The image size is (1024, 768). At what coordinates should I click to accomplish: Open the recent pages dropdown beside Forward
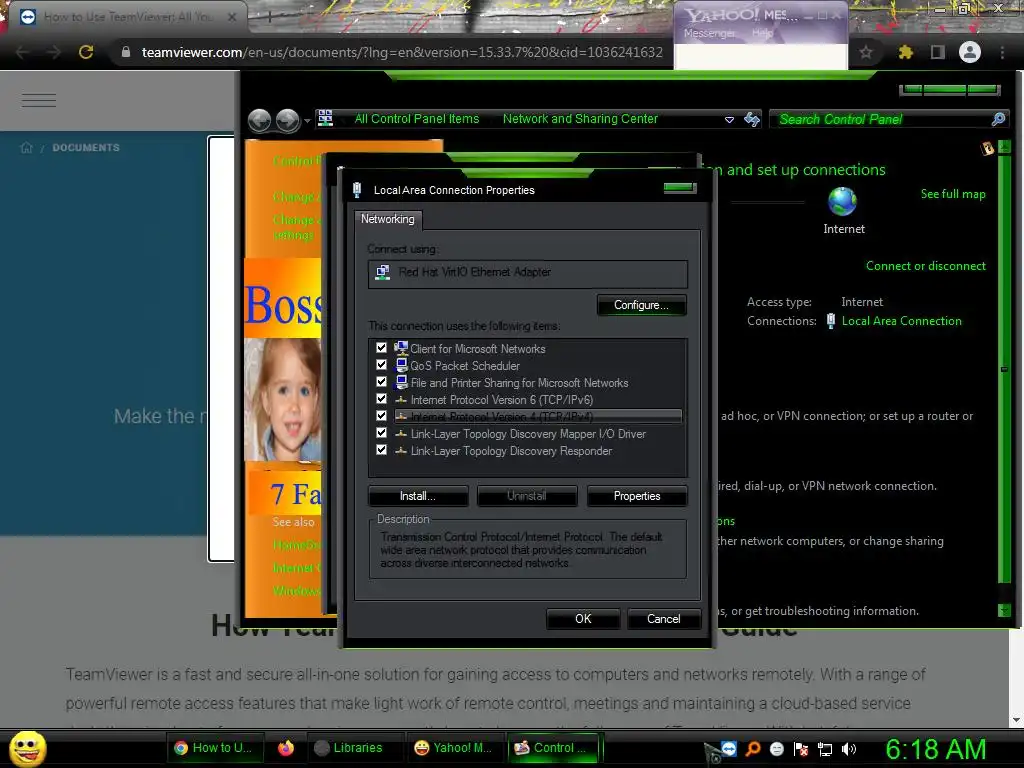[307, 121]
